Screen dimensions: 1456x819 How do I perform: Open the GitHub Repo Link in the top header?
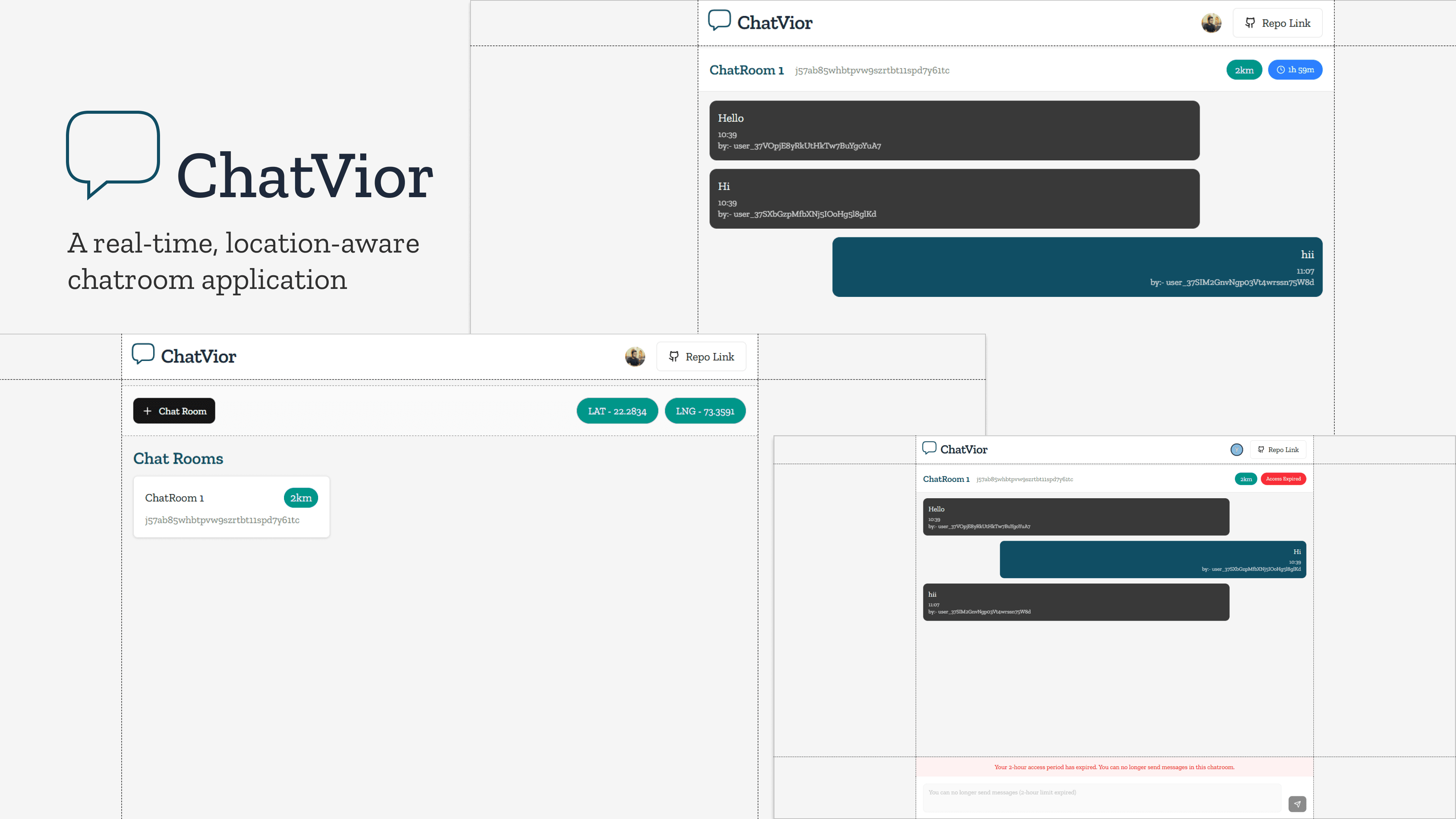(x=1277, y=23)
